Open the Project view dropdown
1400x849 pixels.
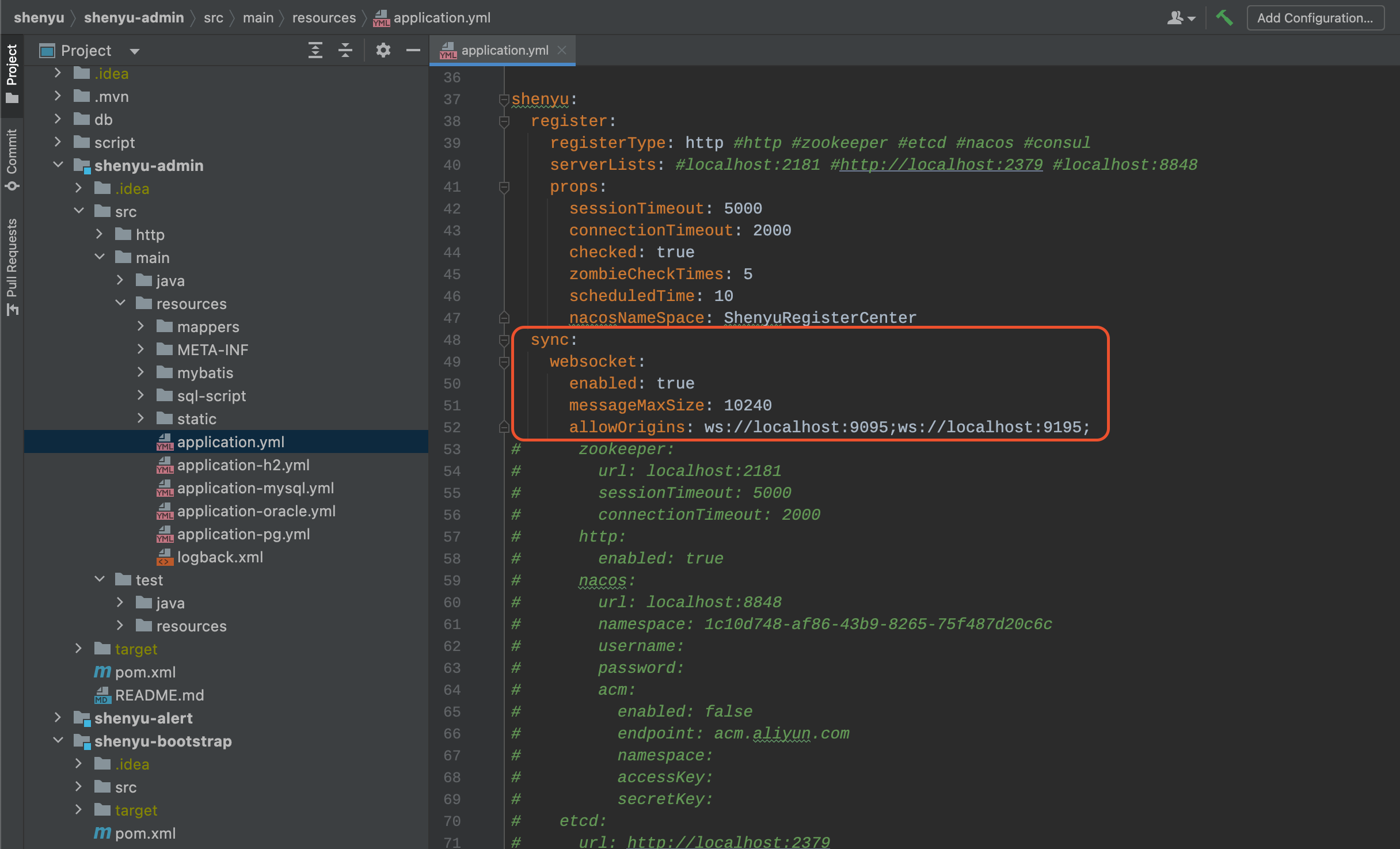click(x=135, y=51)
